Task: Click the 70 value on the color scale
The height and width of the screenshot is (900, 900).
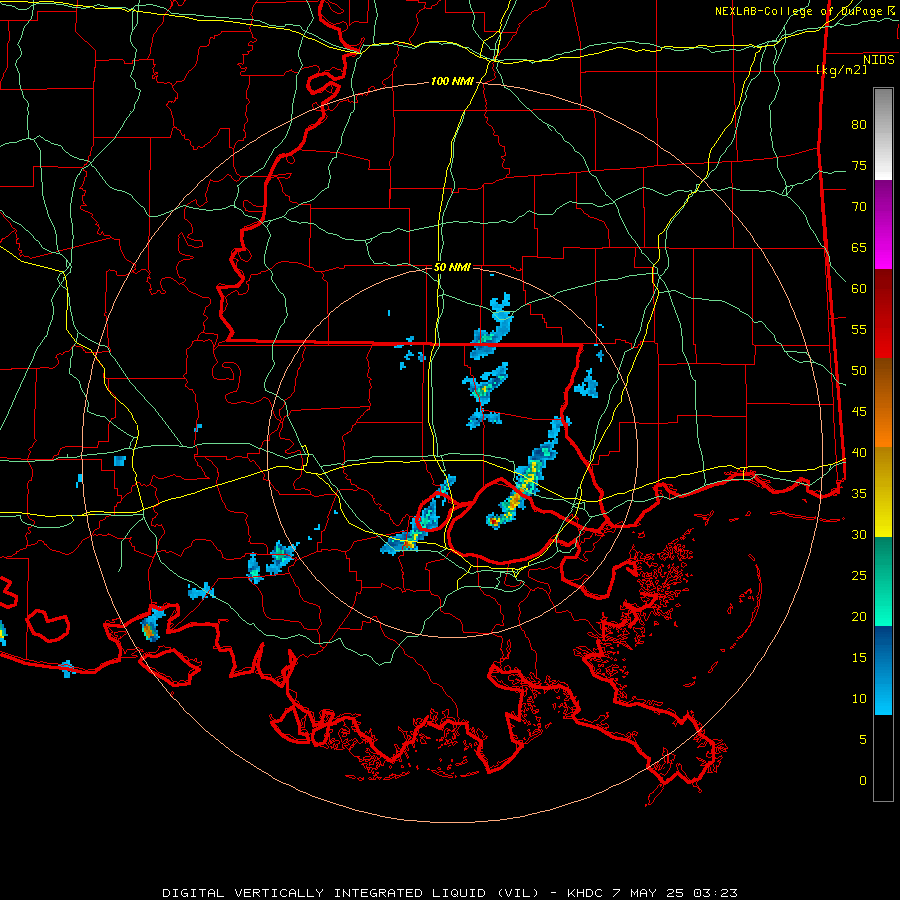Action: pos(859,207)
